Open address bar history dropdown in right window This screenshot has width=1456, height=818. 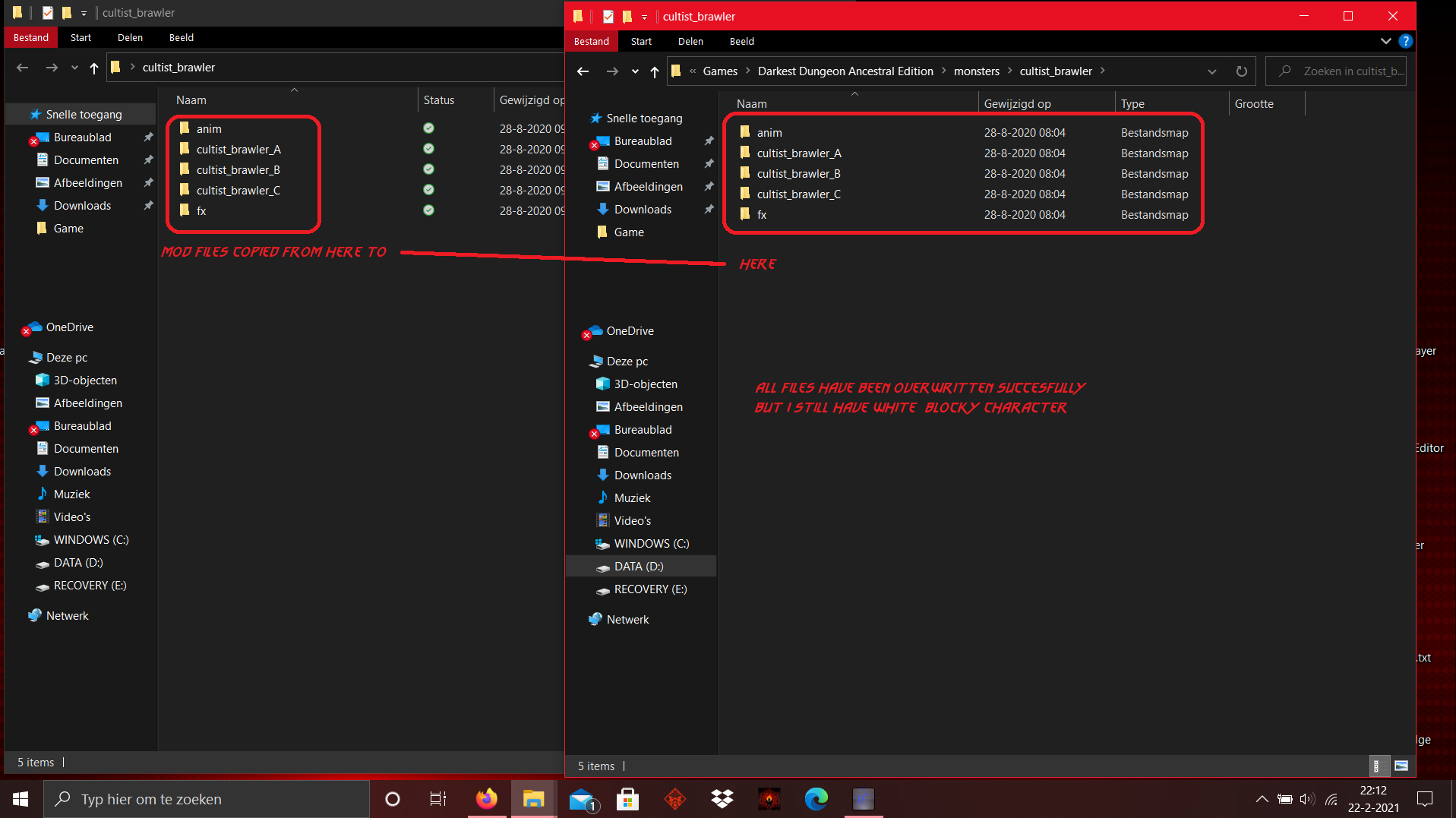click(x=1211, y=71)
